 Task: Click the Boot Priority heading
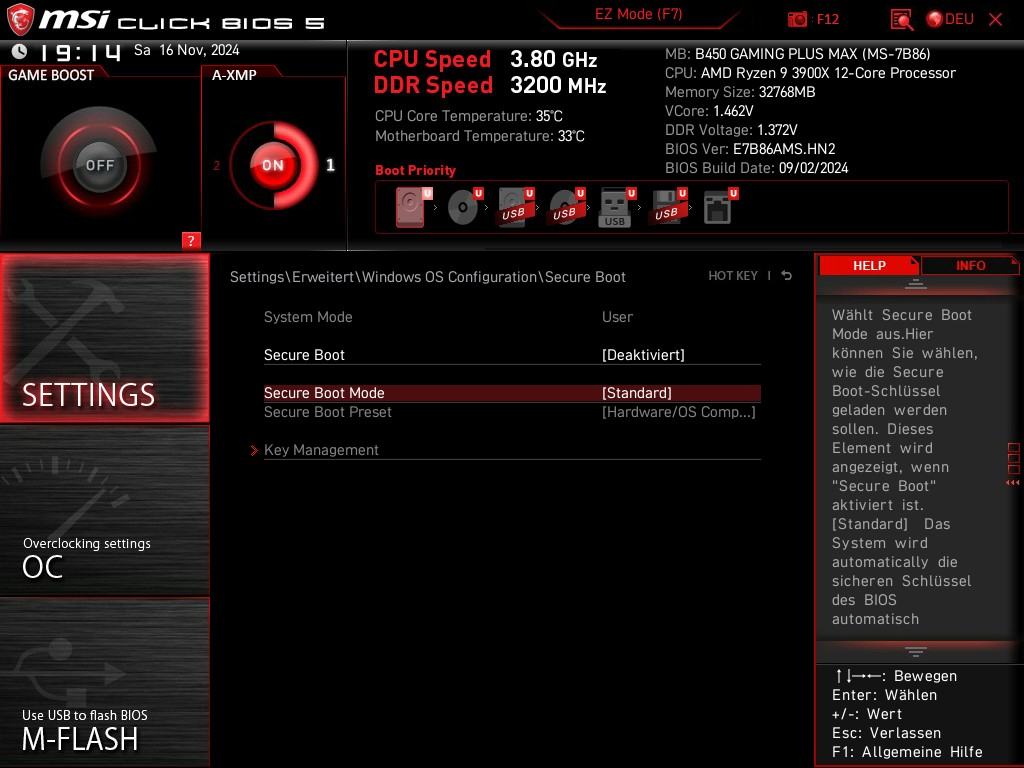(415, 170)
